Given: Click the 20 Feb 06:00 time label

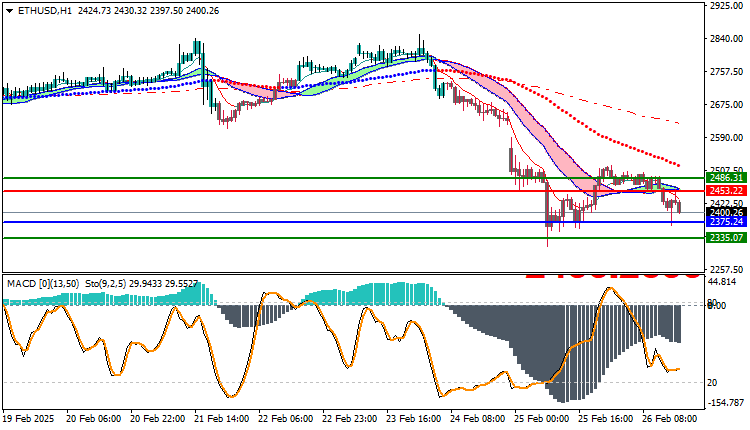Looking at the screenshot, I should [93, 419].
